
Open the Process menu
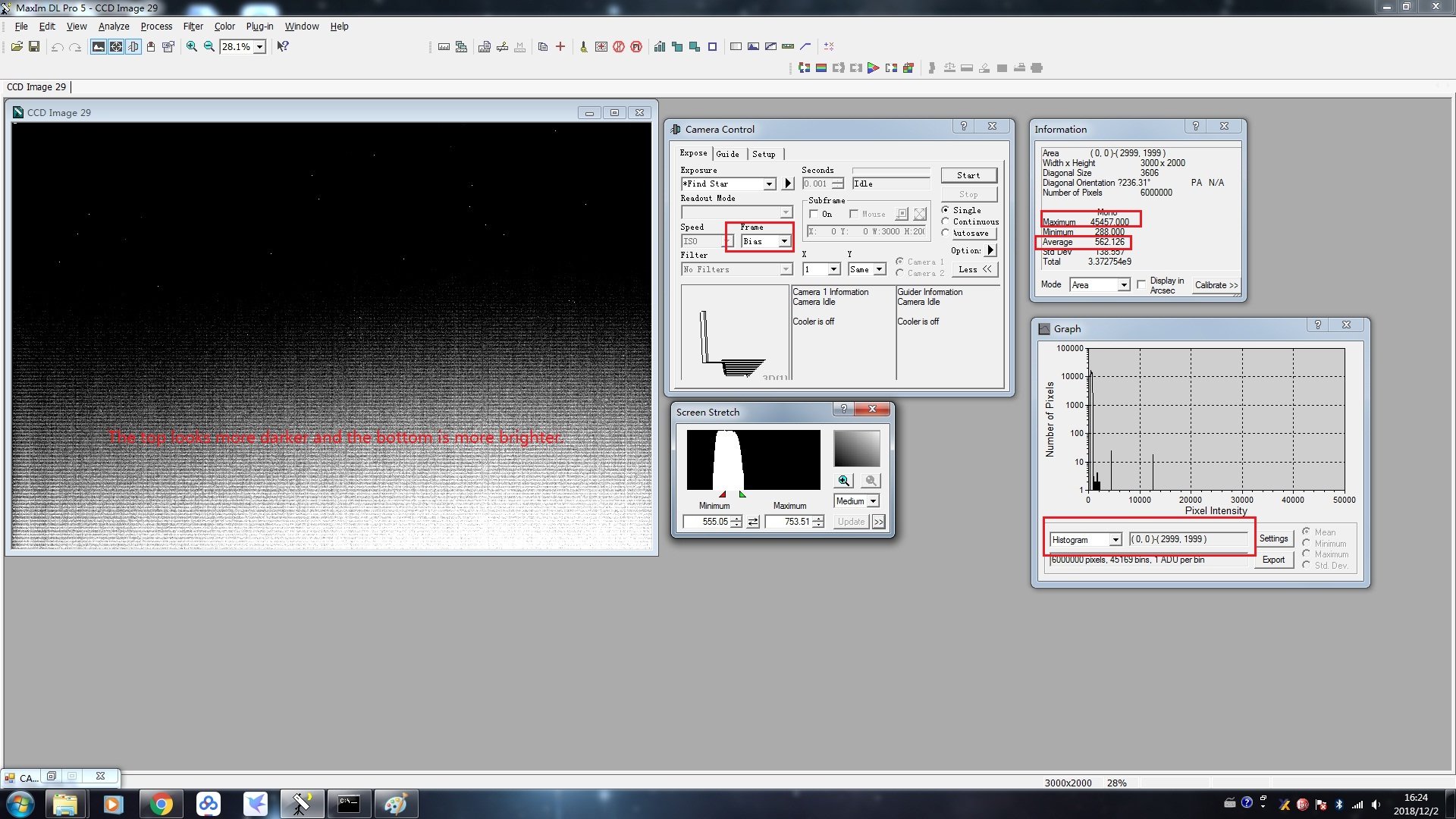coord(156,27)
